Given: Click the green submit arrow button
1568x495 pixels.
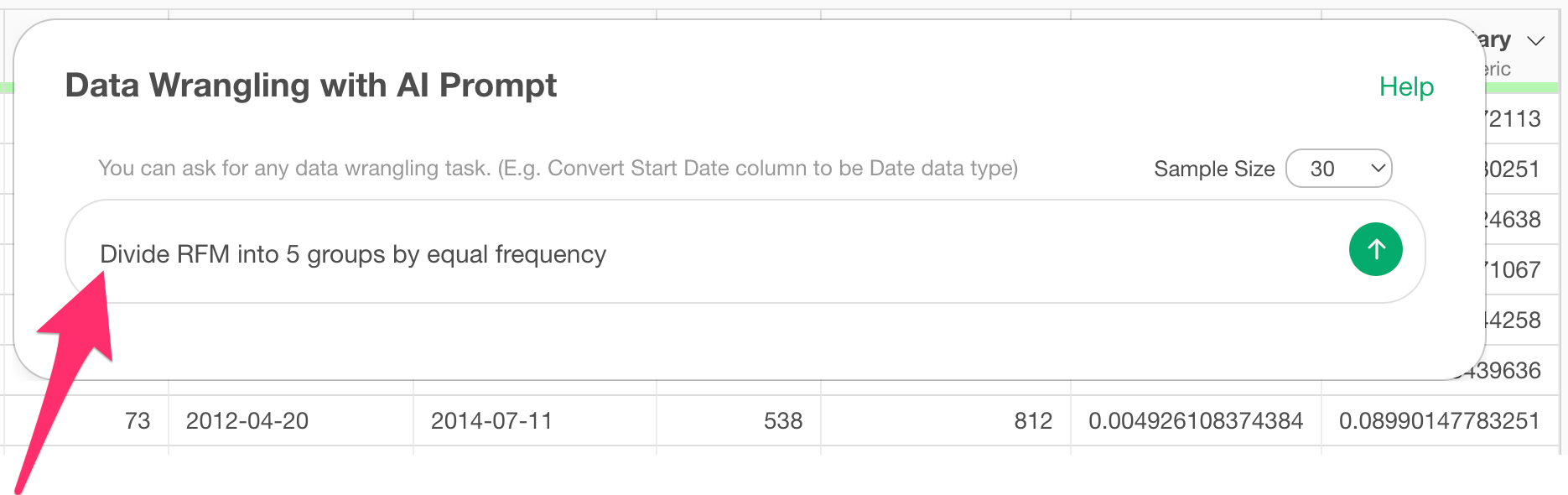Looking at the screenshot, I should 1375,249.
